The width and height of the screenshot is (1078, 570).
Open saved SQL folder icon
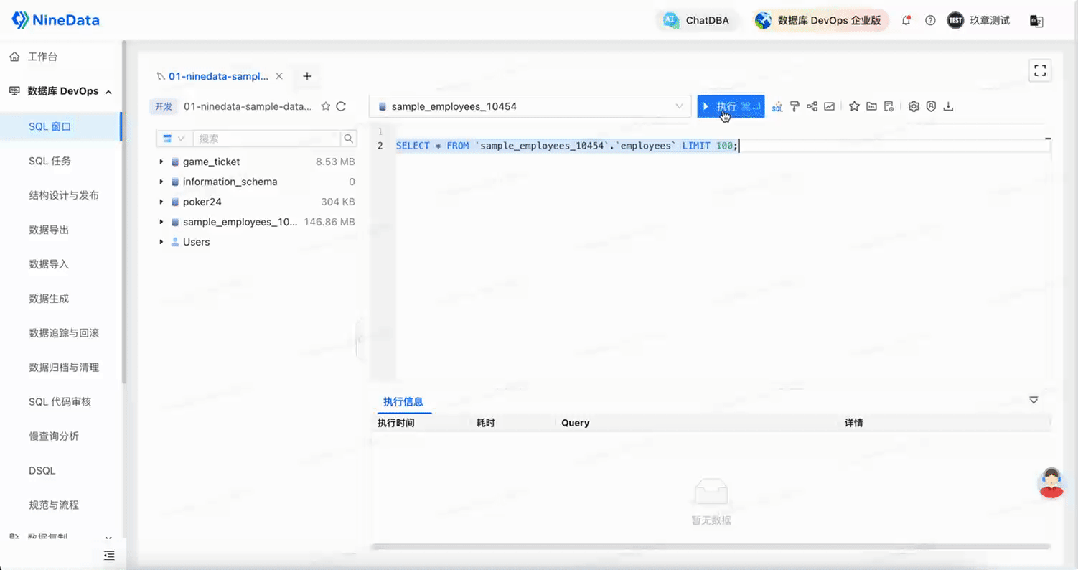tap(871, 107)
